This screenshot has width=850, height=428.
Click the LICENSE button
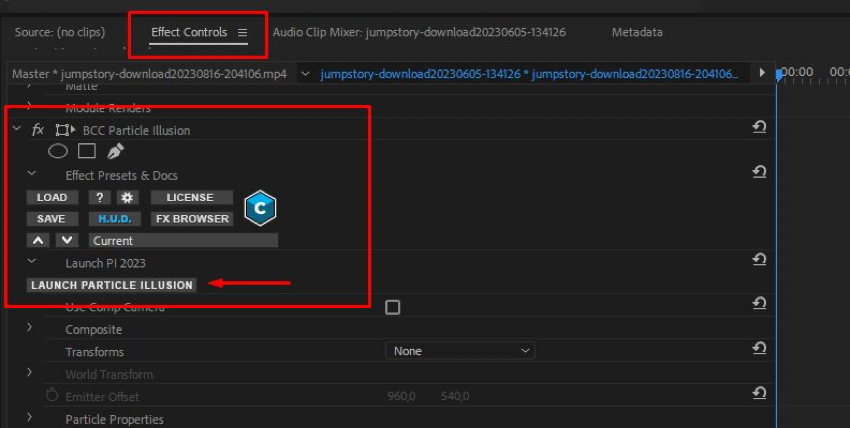click(190, 197)
